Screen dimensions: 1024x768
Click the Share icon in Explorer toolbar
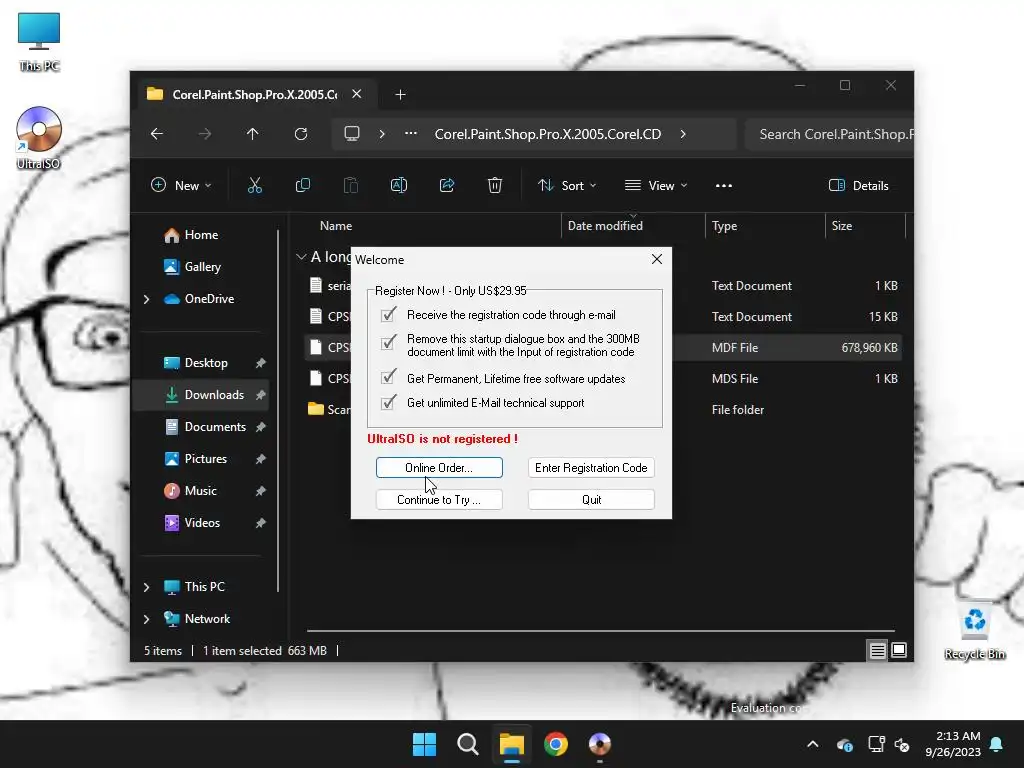[447, 185]
